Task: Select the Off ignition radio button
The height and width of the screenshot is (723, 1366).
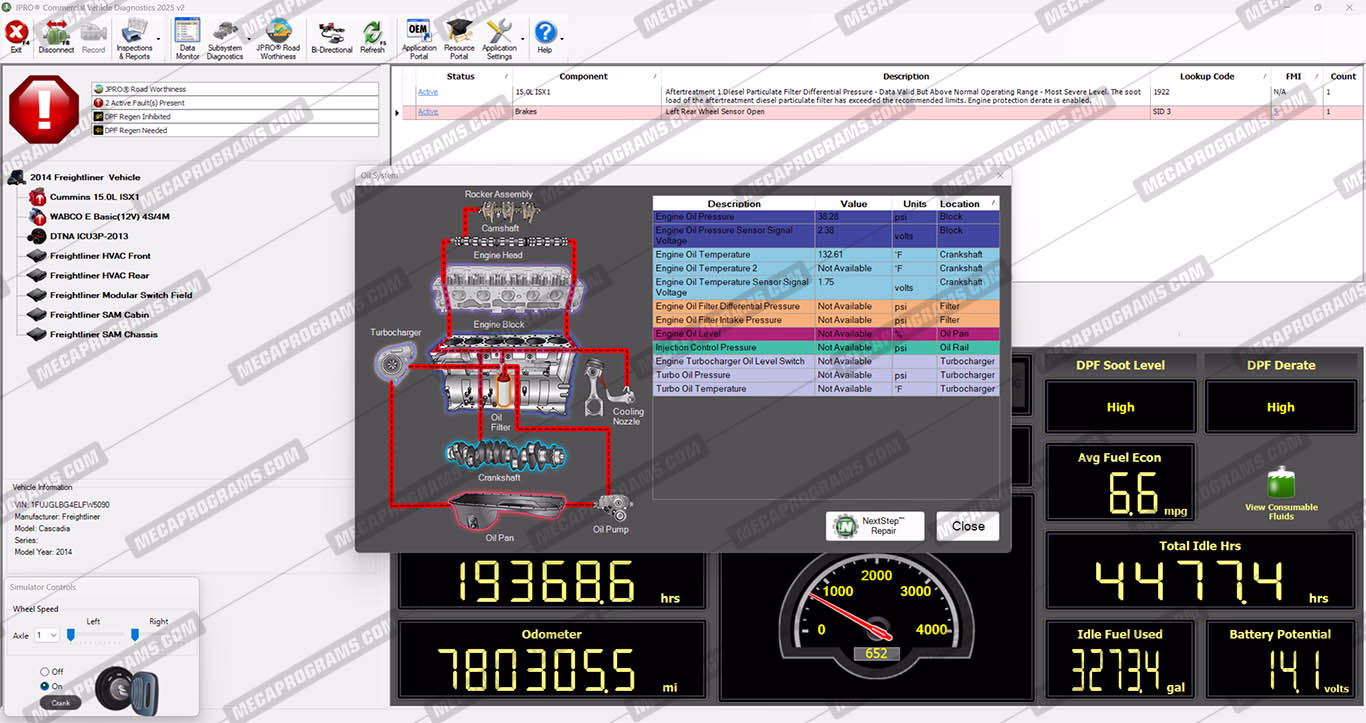Action: point(45,671)
